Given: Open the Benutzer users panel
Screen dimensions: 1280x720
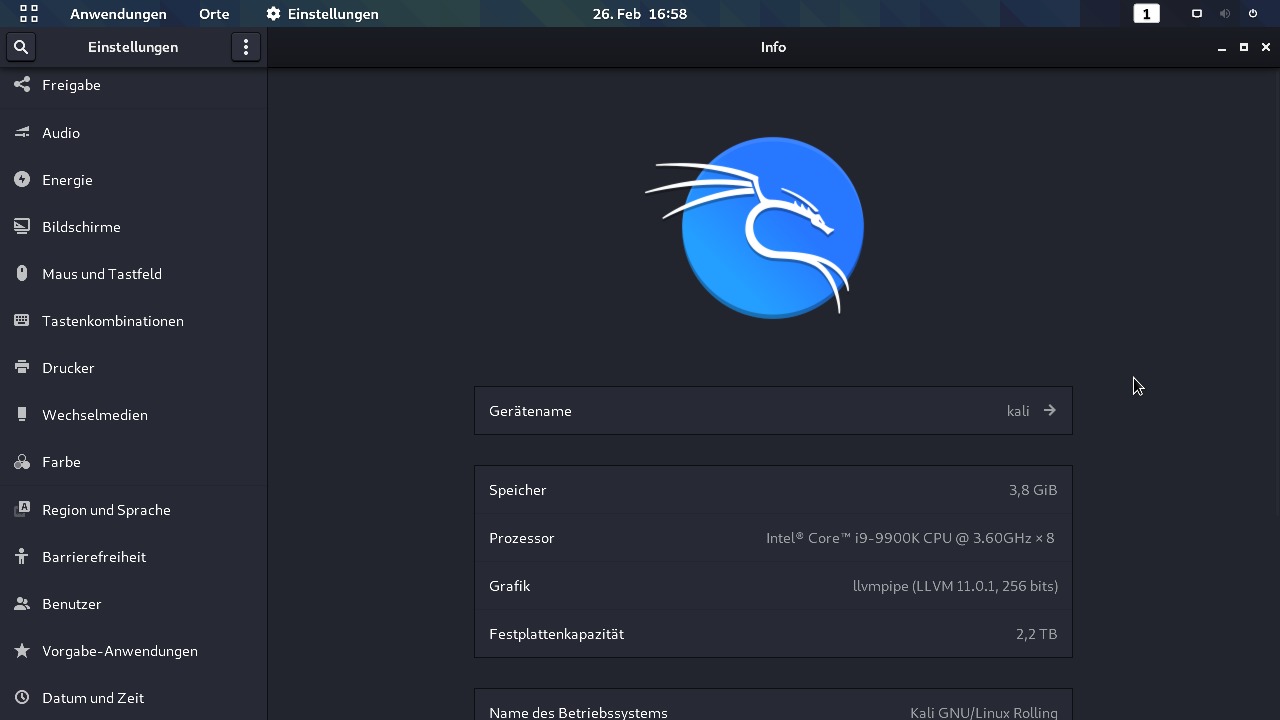Looking at the screenshot, I should (x=70, y=603).
